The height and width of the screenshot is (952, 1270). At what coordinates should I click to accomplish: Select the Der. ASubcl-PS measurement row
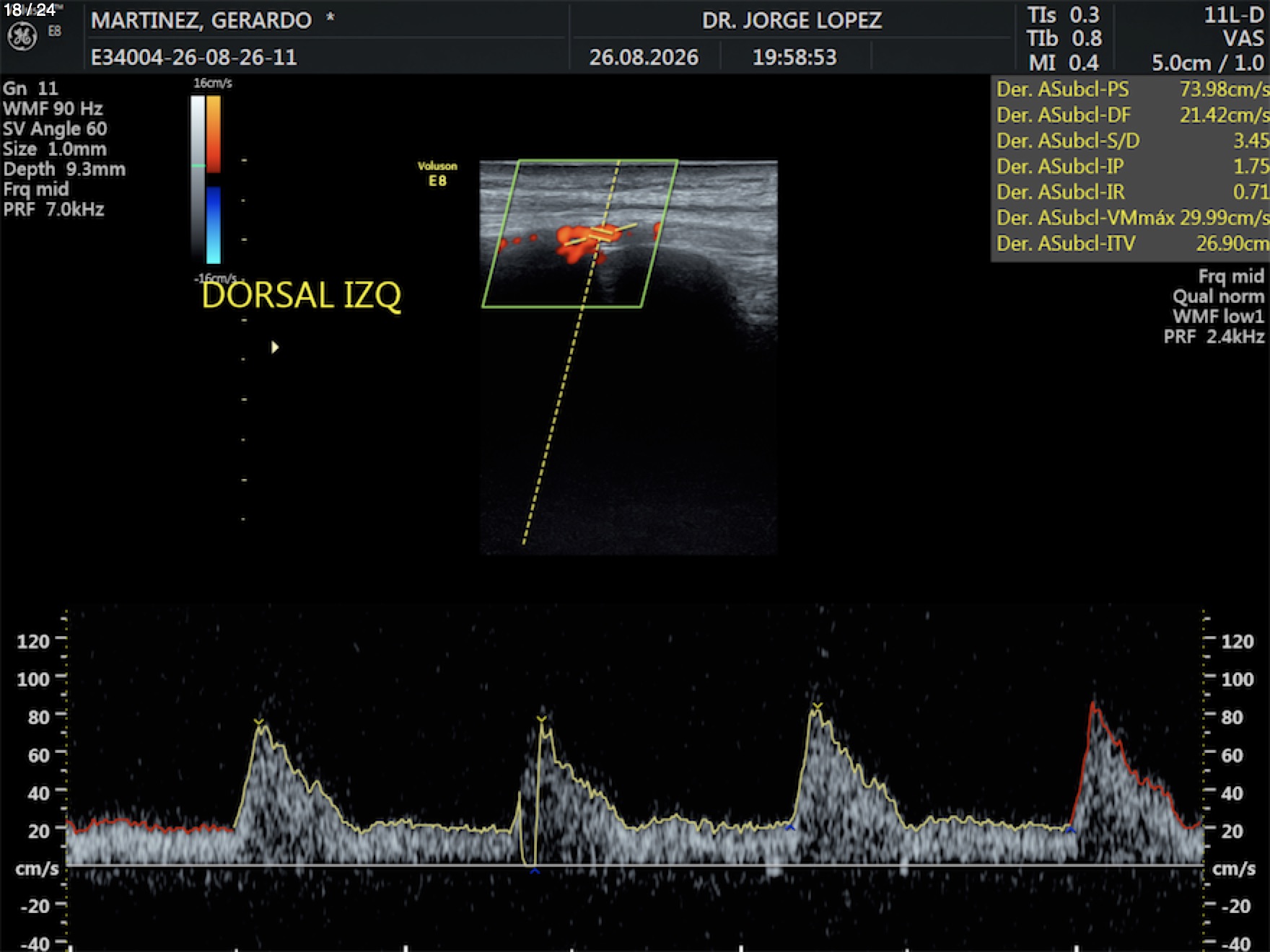1131,89
